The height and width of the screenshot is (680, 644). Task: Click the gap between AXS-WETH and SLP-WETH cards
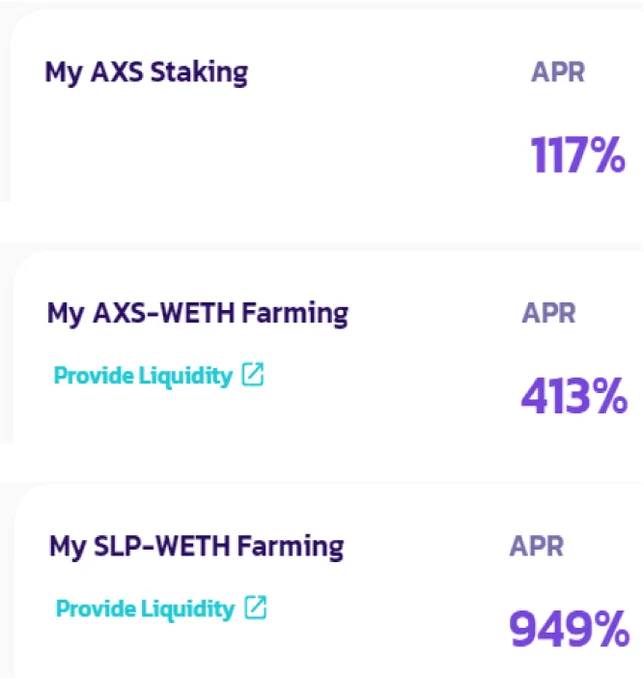pos(322,463)
